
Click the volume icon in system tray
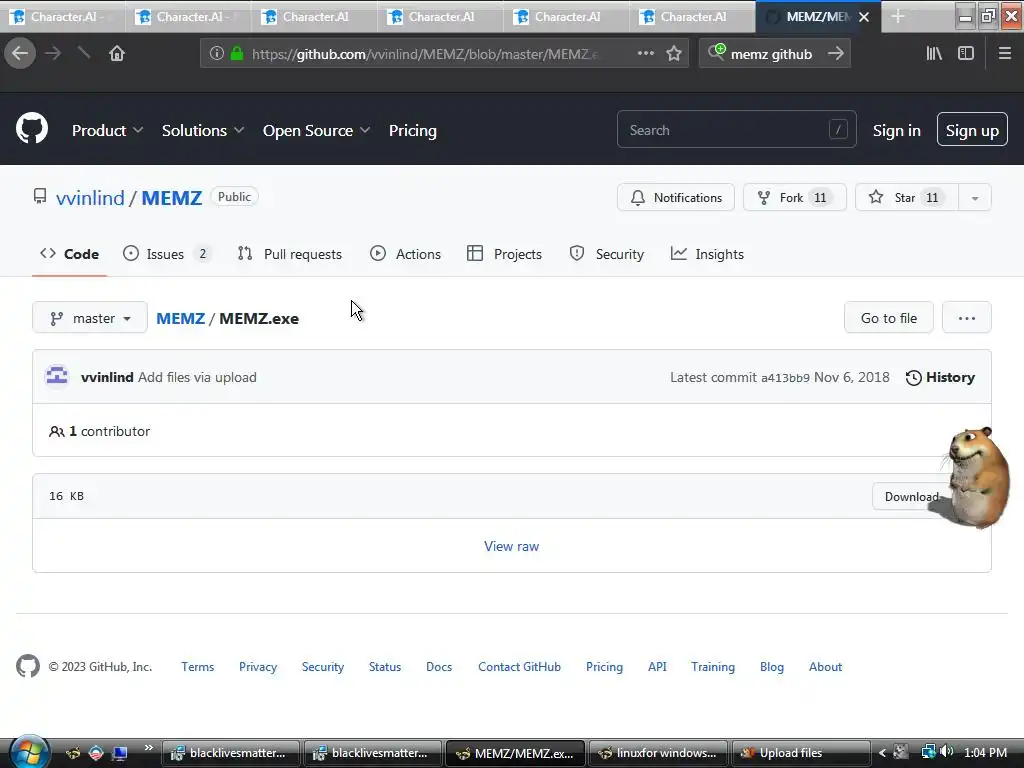pyautogui.click(x=947, y=752)
